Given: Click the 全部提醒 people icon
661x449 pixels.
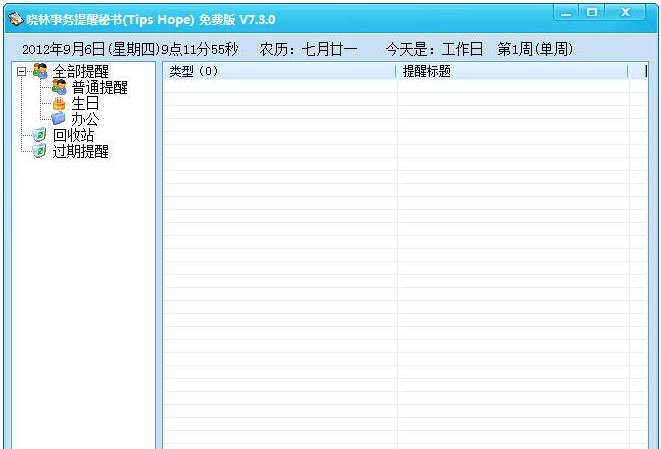Looking at the screenshot, I should [x=40, y=71].
